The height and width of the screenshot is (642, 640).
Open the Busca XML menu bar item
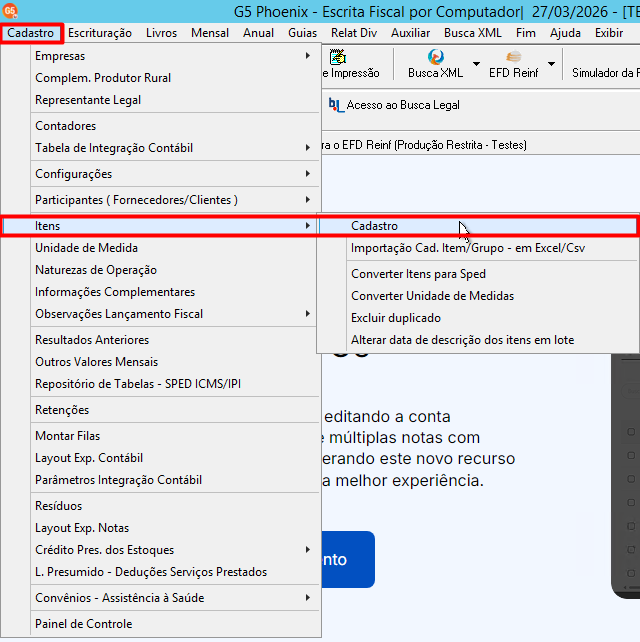[473, 33]
